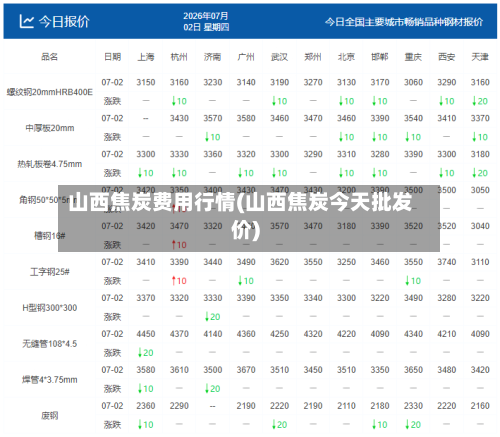This screenshot has height=437, width=500.
Task: Select the date 2026年07月02日 星期四
Action: point(206,21)
